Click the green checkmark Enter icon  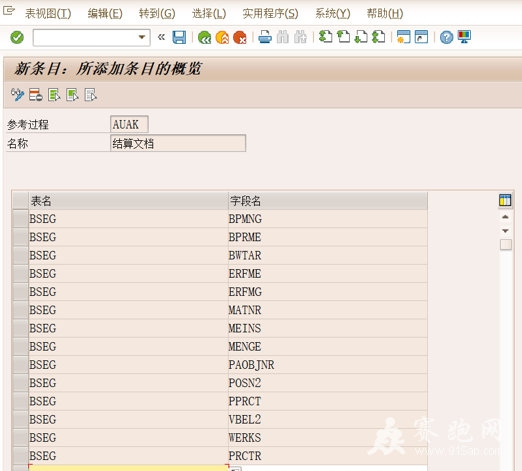point(17,37)
